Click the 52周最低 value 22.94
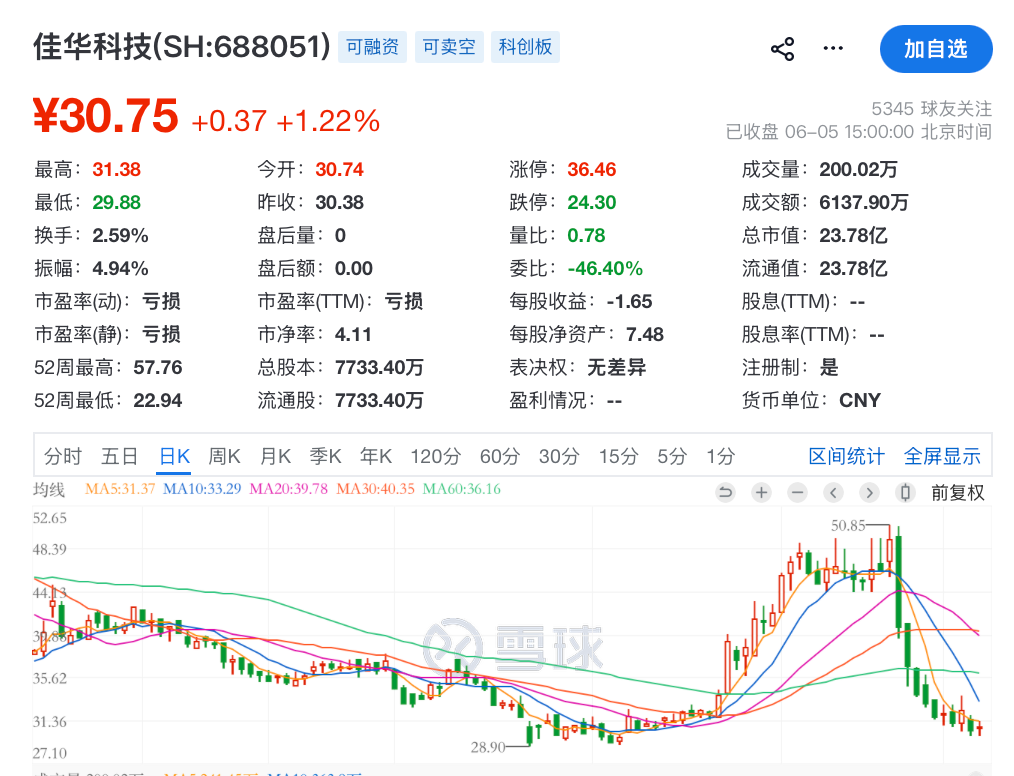Viewport: 1014px width, 776px height. pyautogui.click(x=158, y=400)
